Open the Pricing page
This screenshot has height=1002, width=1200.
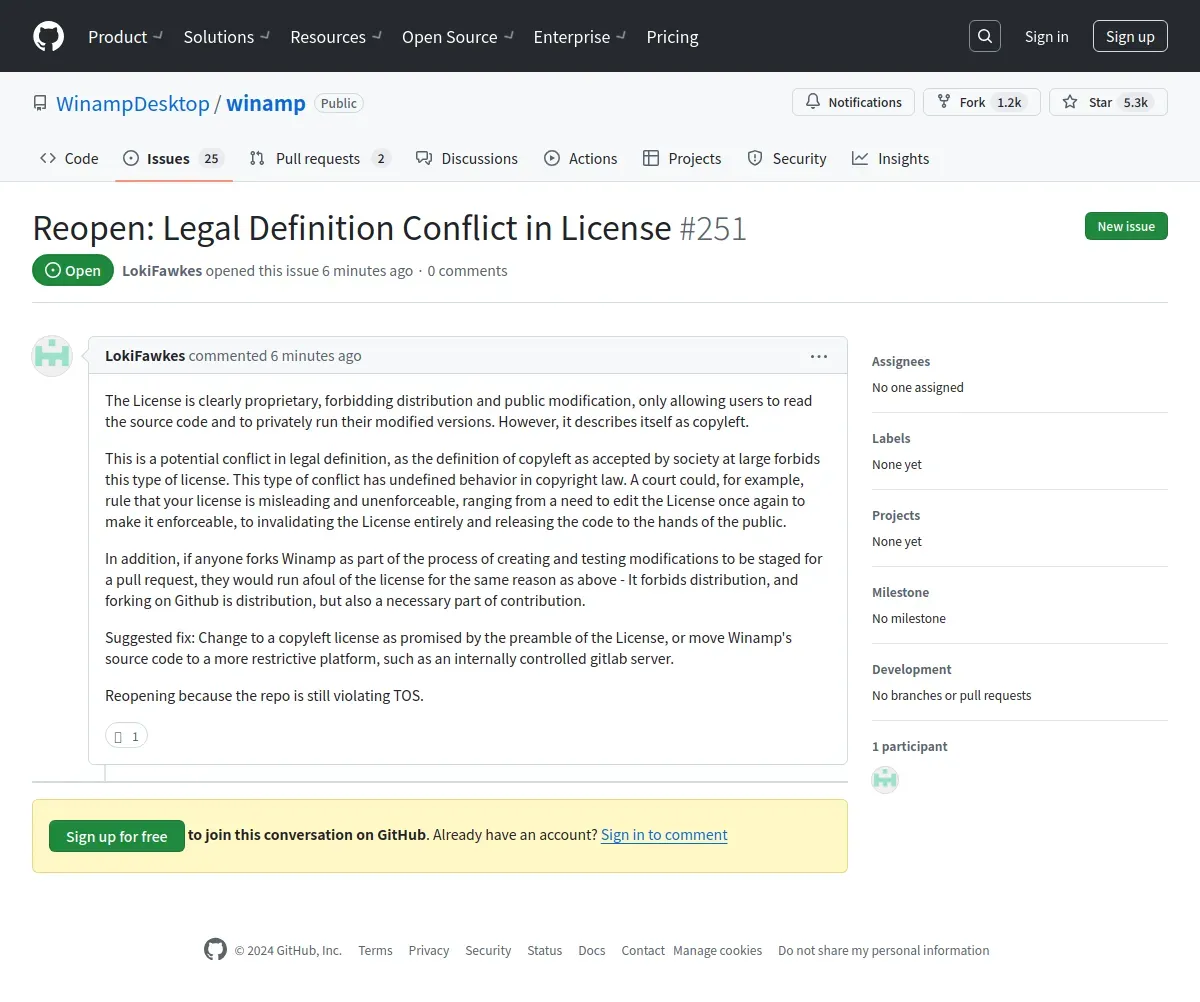(672, 37)
